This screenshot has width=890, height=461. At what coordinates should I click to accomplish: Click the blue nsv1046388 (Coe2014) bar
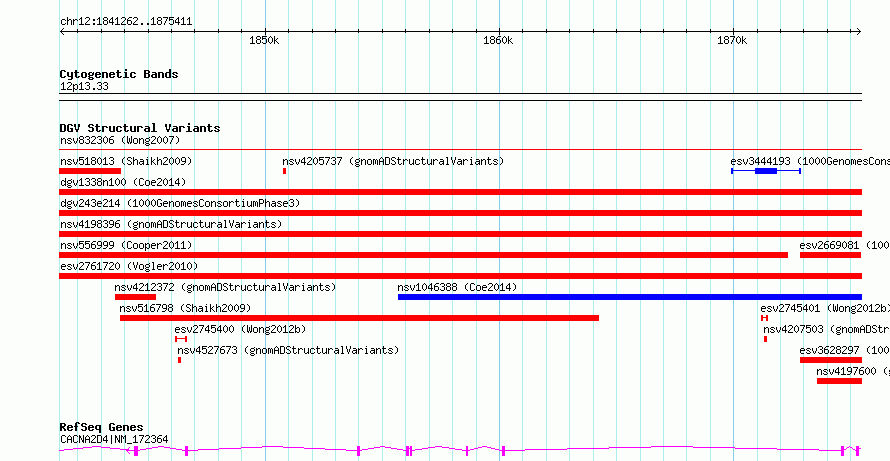(x=630, y=297)
